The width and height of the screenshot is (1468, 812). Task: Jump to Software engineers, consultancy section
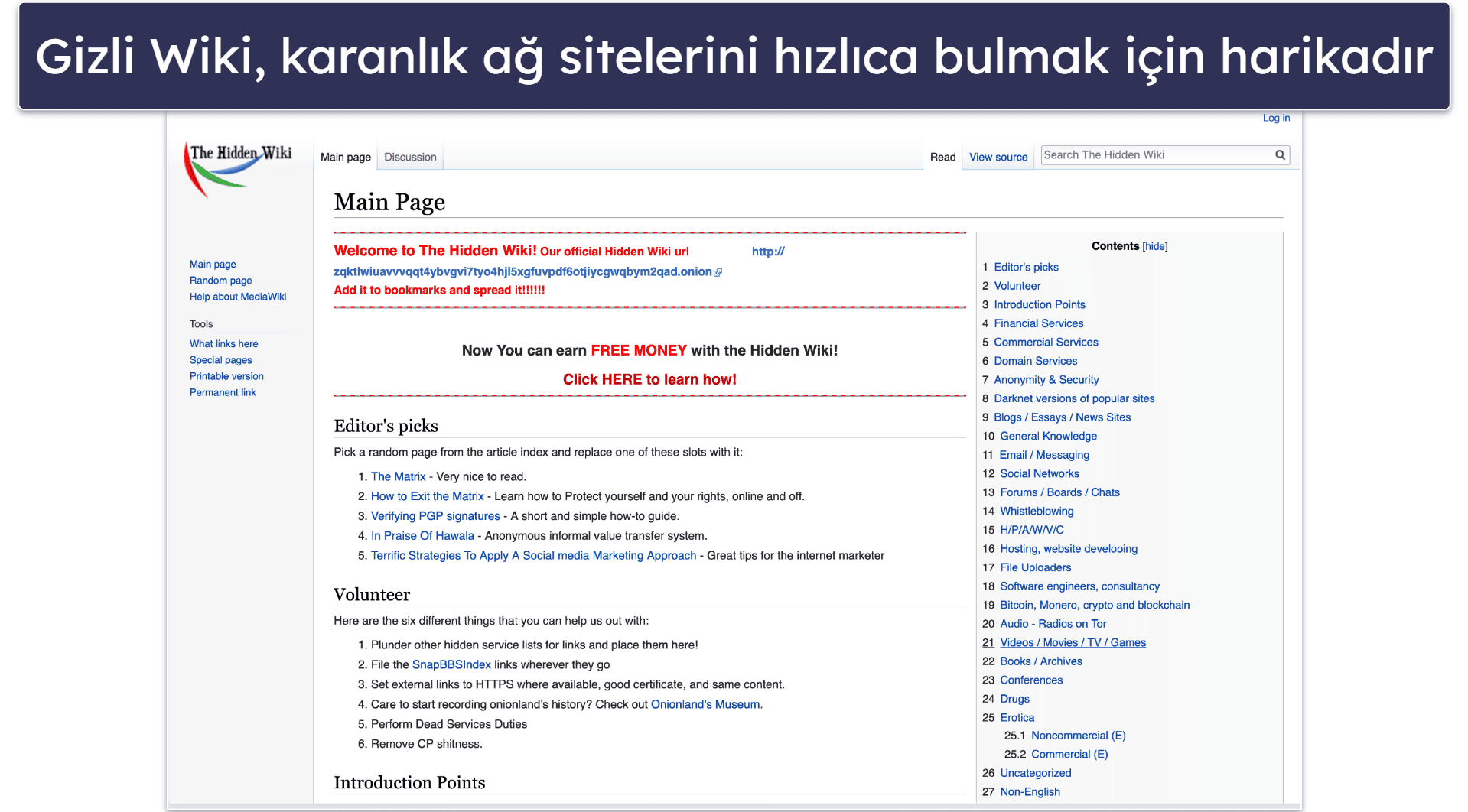[x=1079, y=586]
